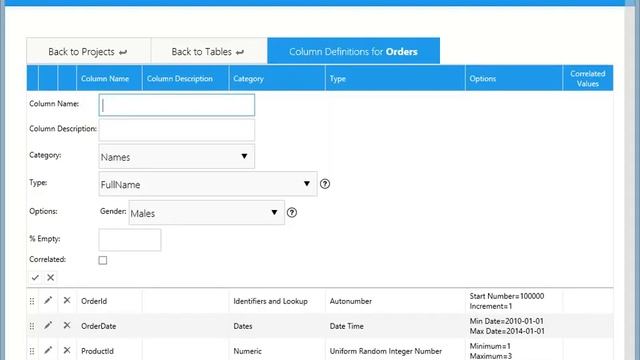This screenshot has width=640, height=360.
Task: Go to the Back to Tables tab
Action: point(209,51)
